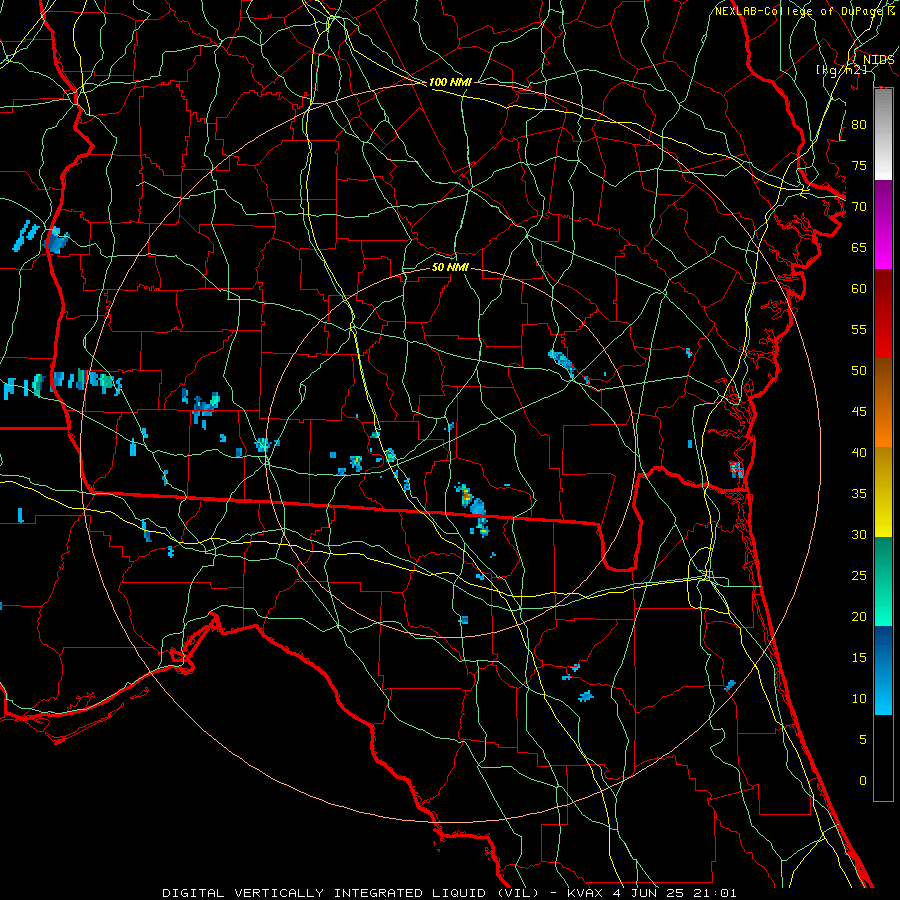Select the 55 value on the legend
This screenshot has width=900, height=900.
pos(859,329)
